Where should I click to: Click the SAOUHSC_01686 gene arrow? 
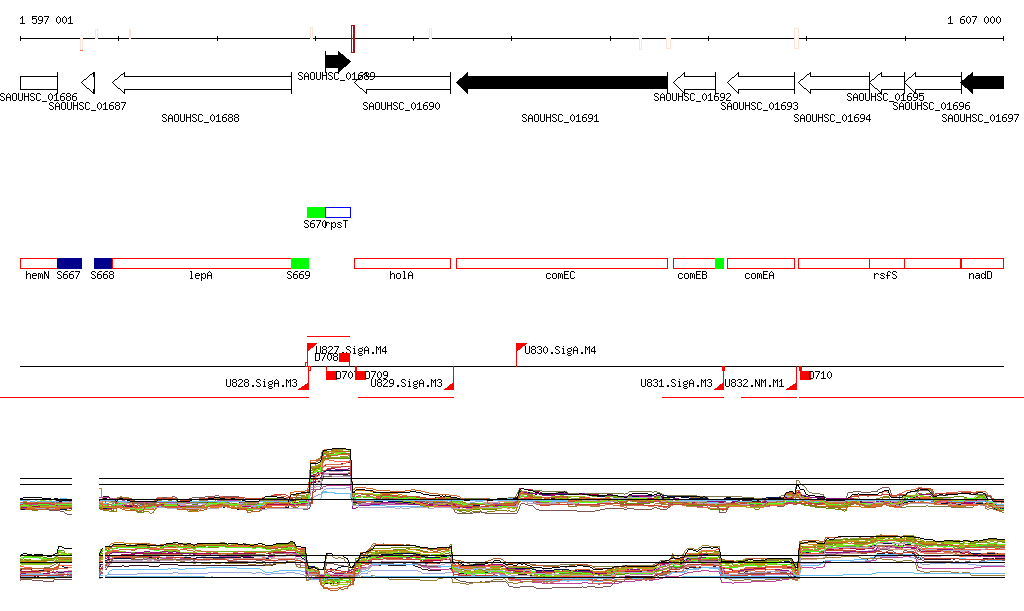(x=39, y=83)
